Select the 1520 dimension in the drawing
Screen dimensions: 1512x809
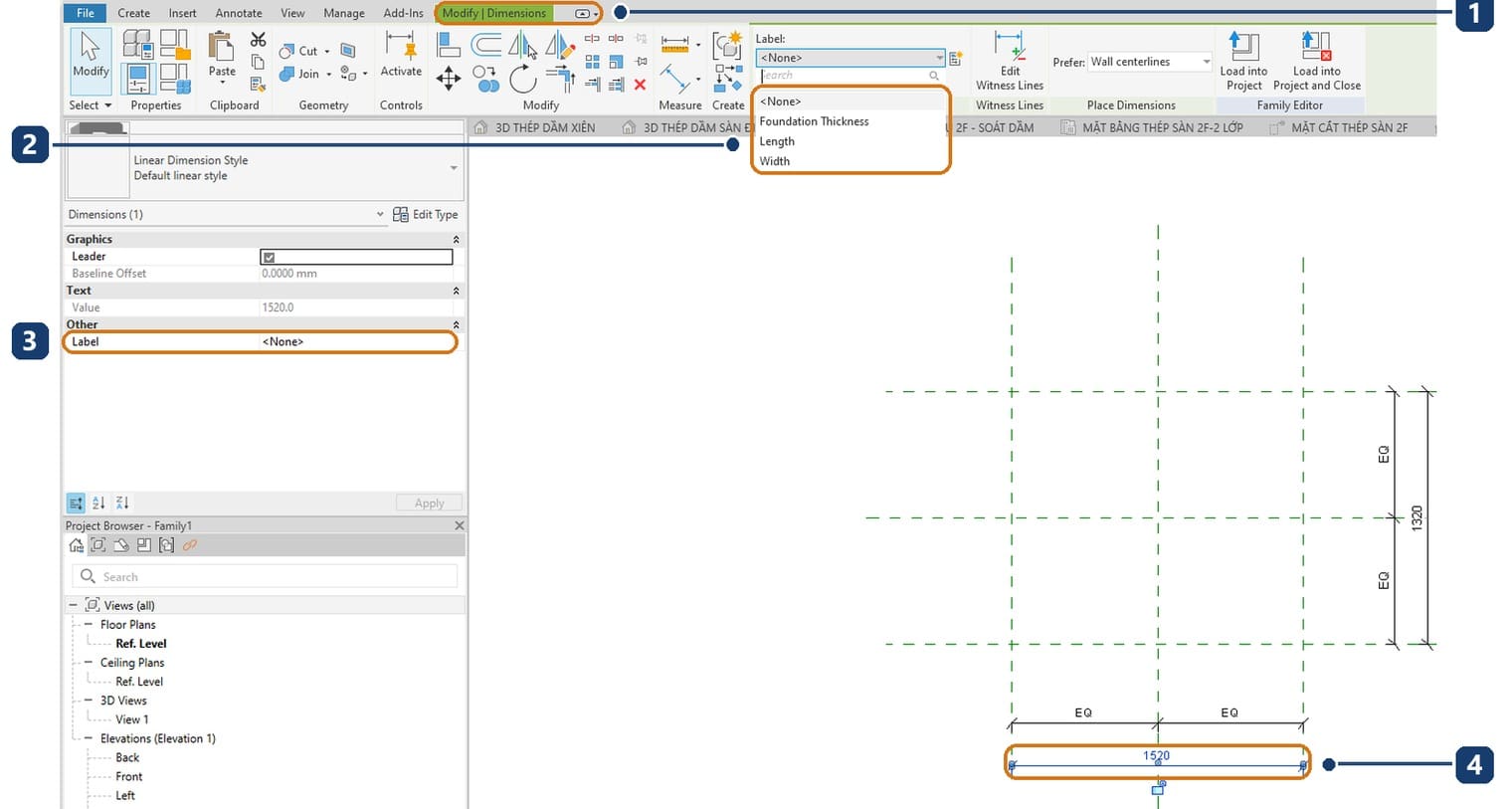1156,755
